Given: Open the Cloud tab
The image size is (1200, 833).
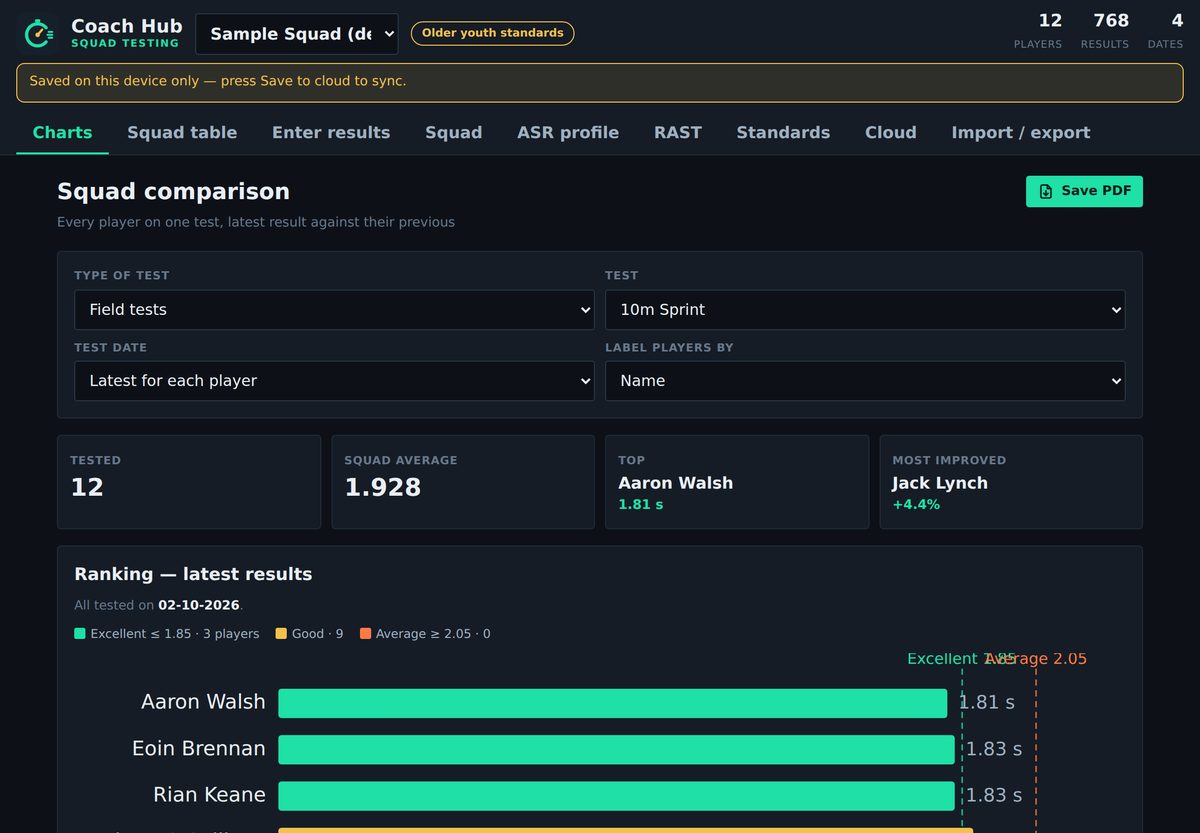Looking at the screenshot, I should [891, 133].
